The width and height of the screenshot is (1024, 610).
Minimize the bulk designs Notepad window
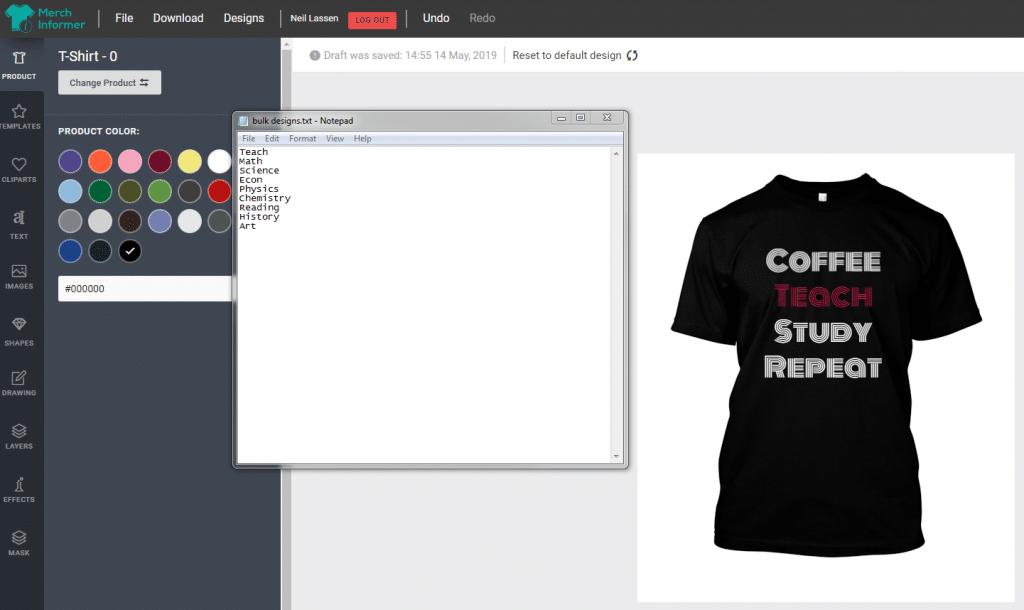pyautogui.click(x=561, y=118)
